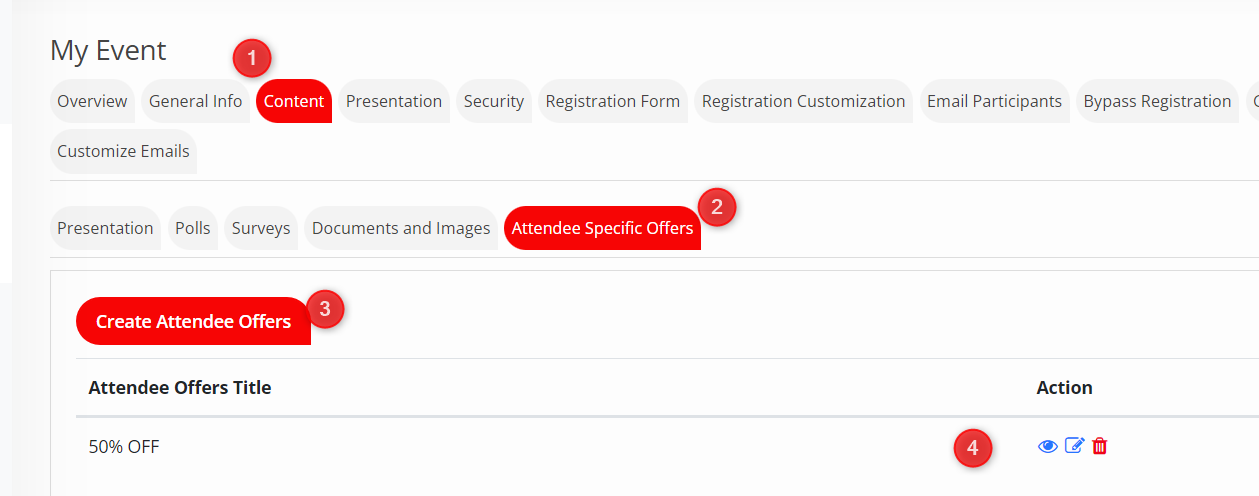The height and width of the screenshot is (496, 1259).
Task: Select the Email Participants tab
Action: coord(994,101)
